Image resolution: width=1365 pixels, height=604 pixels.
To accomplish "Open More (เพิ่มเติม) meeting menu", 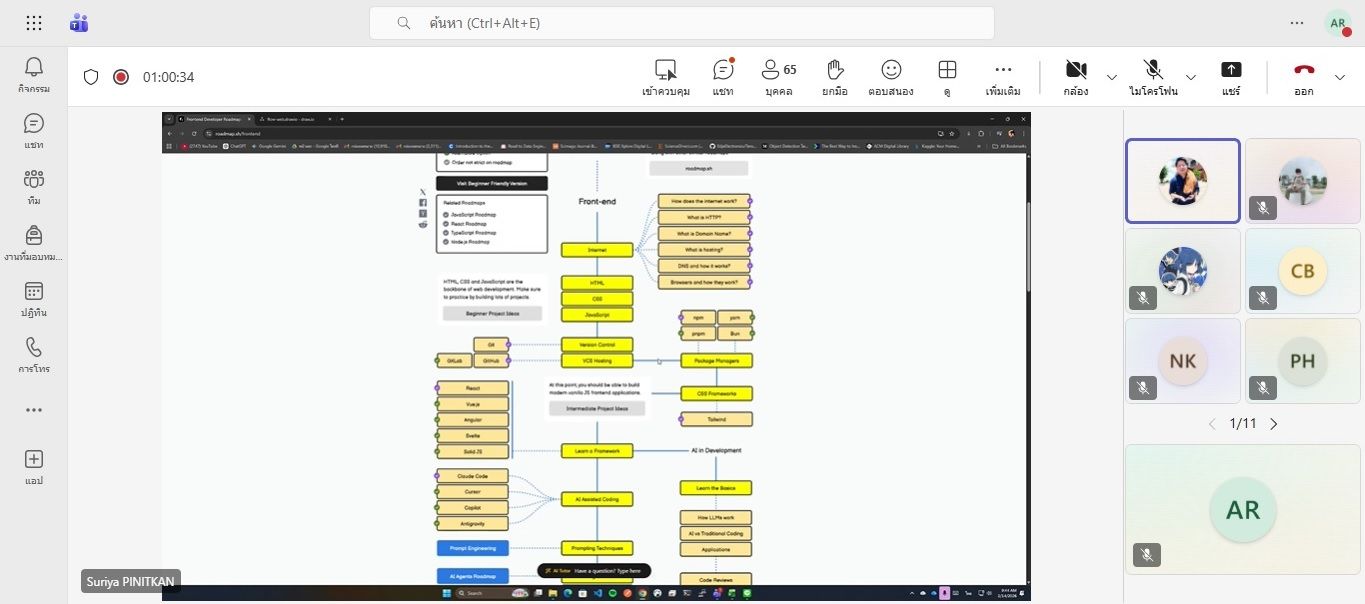I will (x=1003, y=77).
